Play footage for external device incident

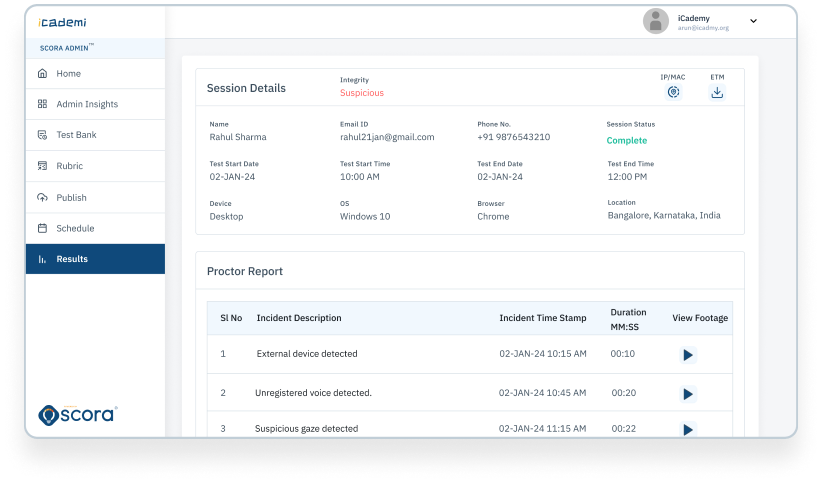pyautogui.click(x=687, y=354)
